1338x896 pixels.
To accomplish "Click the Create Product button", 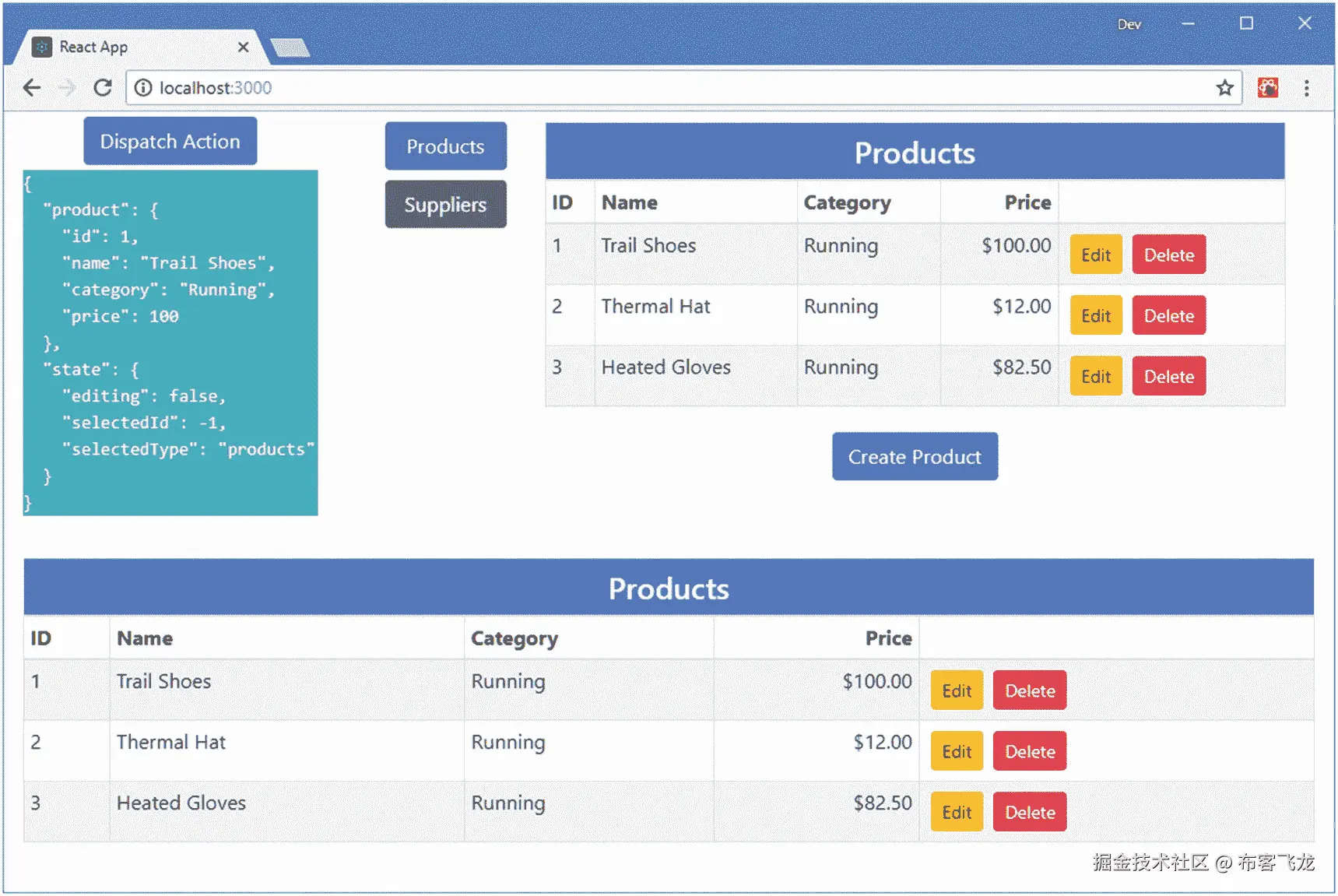I will 915,457.
